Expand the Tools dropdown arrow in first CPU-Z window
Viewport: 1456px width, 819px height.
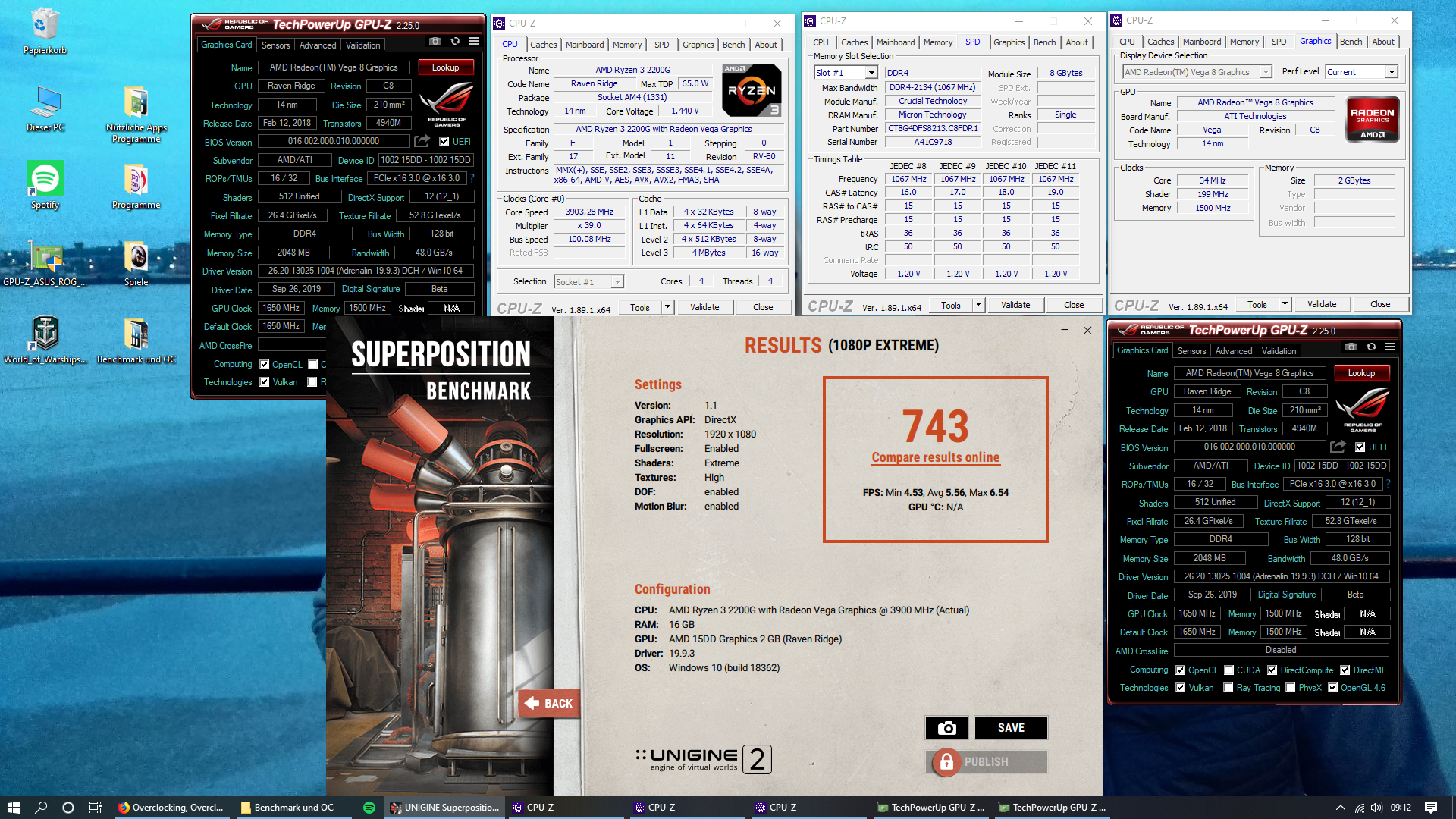click(x=668, y=307)
